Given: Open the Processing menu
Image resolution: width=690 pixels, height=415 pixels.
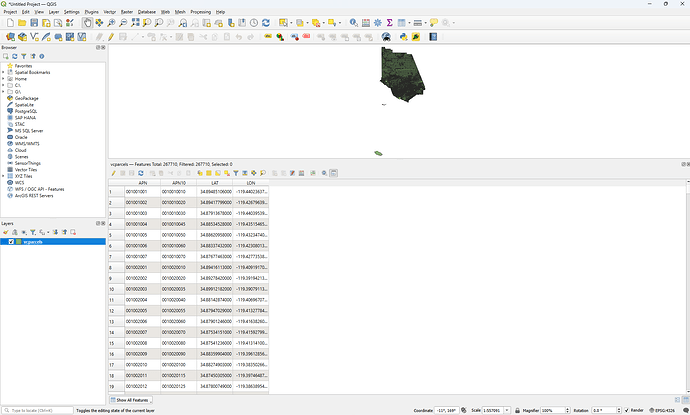Looking at the screenshot, I should point(199,12).
